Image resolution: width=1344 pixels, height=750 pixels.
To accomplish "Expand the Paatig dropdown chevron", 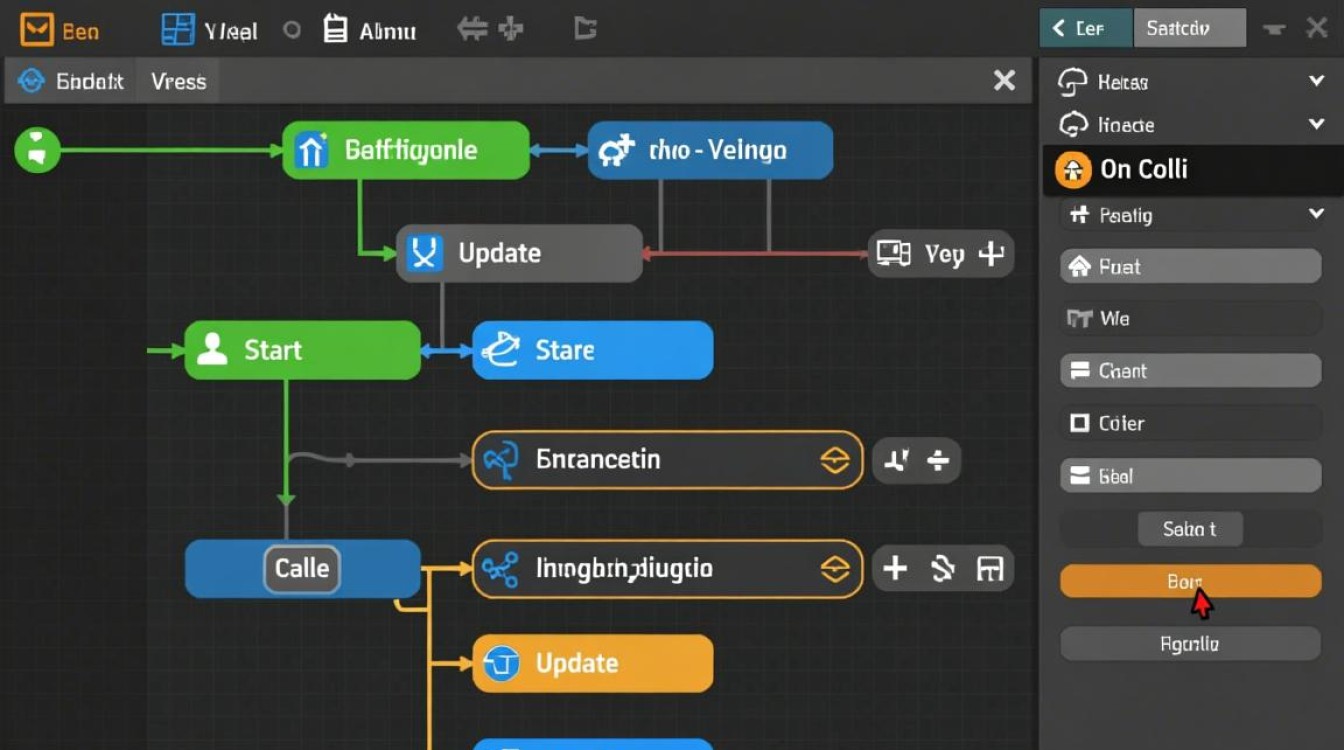I will 1316,214.
